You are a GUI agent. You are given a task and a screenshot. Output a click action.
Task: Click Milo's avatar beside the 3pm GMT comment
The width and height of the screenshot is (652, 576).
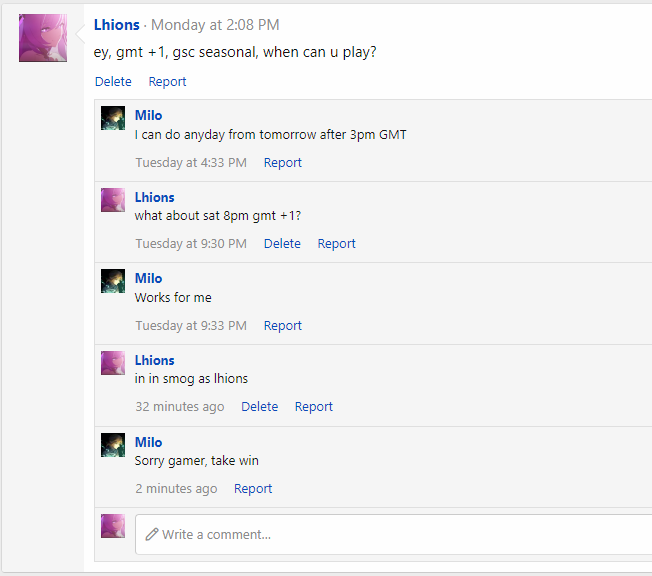click(x=113, y=118)
